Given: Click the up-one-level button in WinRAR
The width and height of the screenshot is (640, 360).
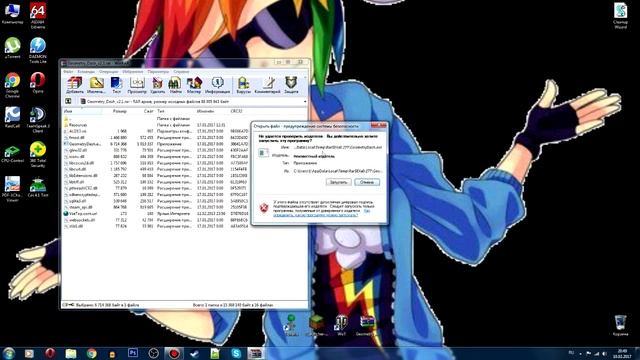Looking at the screenshot, I should tap(68, 101).
